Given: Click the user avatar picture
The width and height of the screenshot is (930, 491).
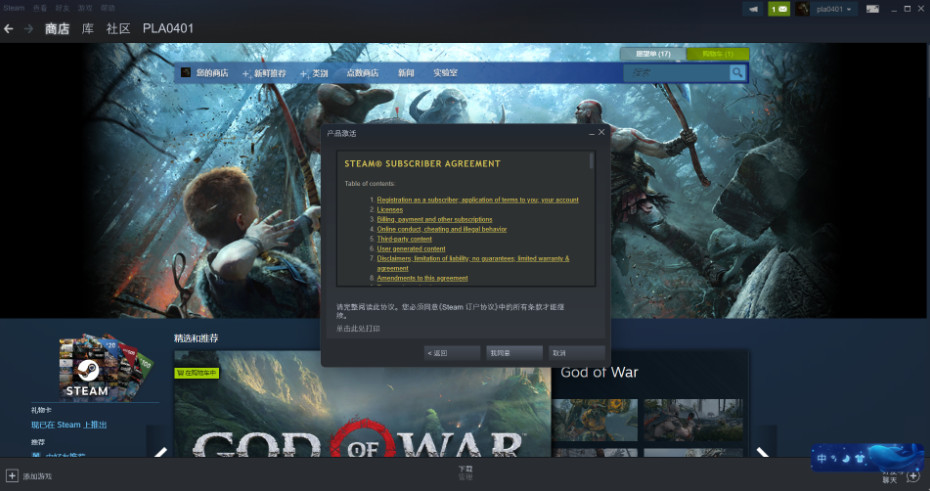Looking at the screenshot, I should pyautogui.click(x=802, y=9).
